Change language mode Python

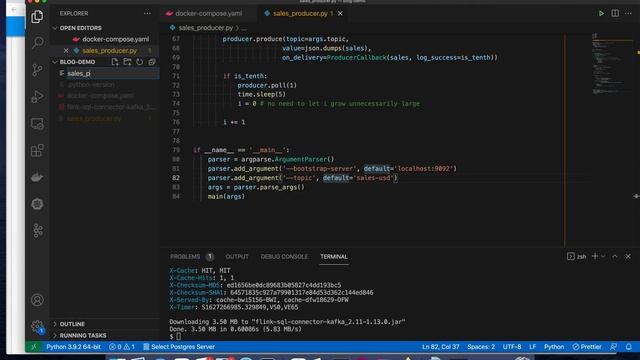point(554,347)
